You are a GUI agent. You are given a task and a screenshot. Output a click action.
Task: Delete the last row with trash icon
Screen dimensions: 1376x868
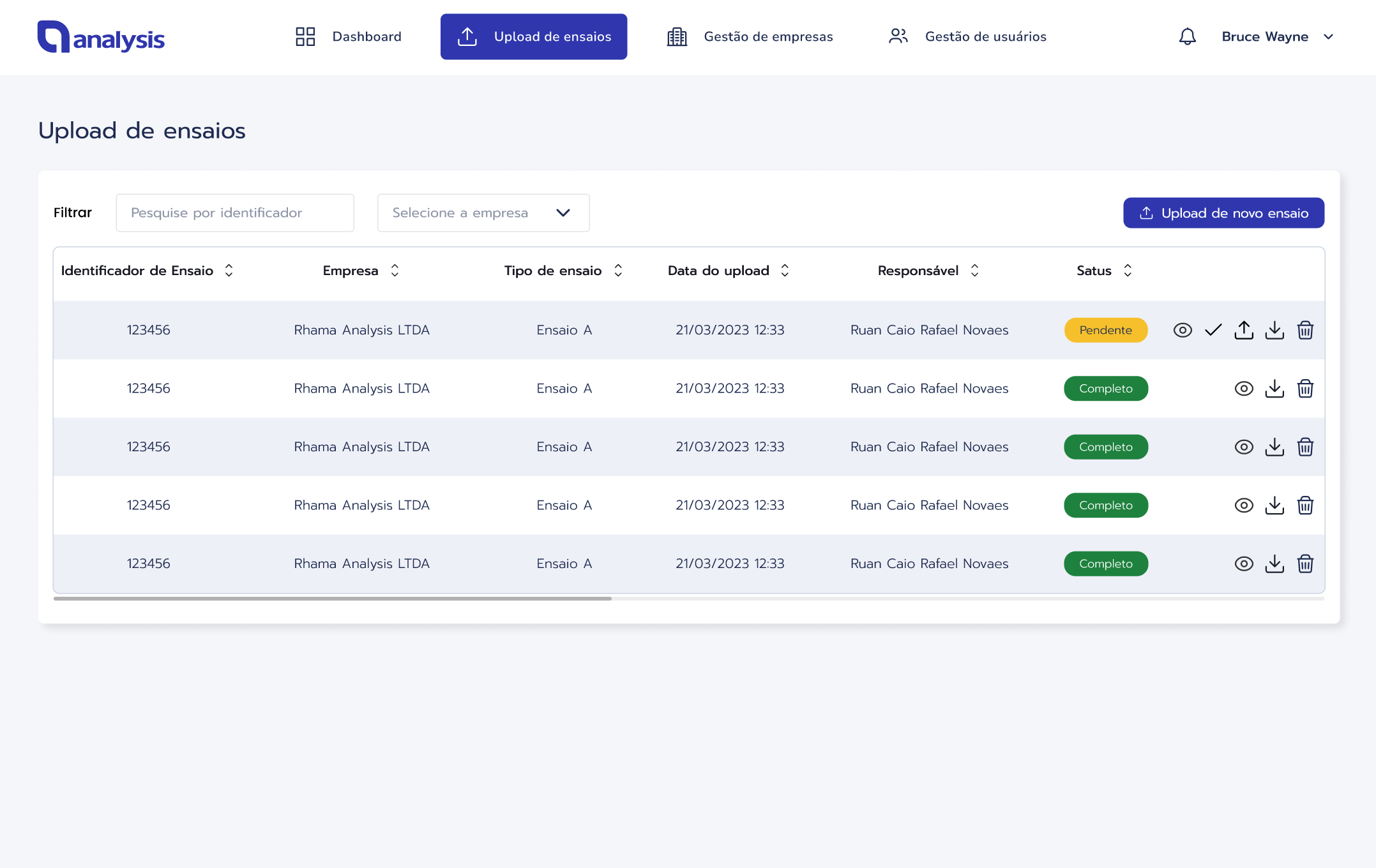[1305, 564]
